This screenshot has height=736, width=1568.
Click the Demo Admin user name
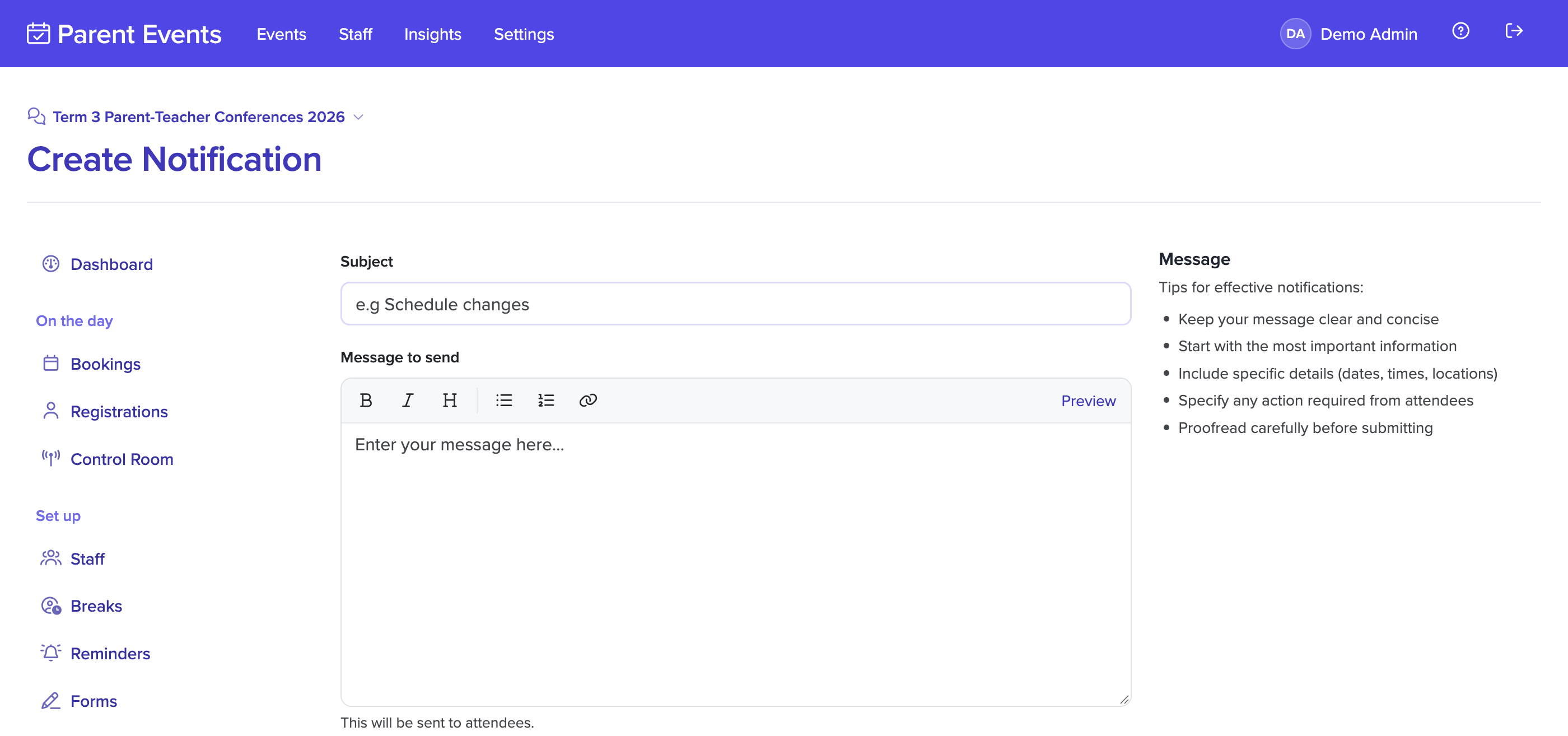pos(1368,34)
